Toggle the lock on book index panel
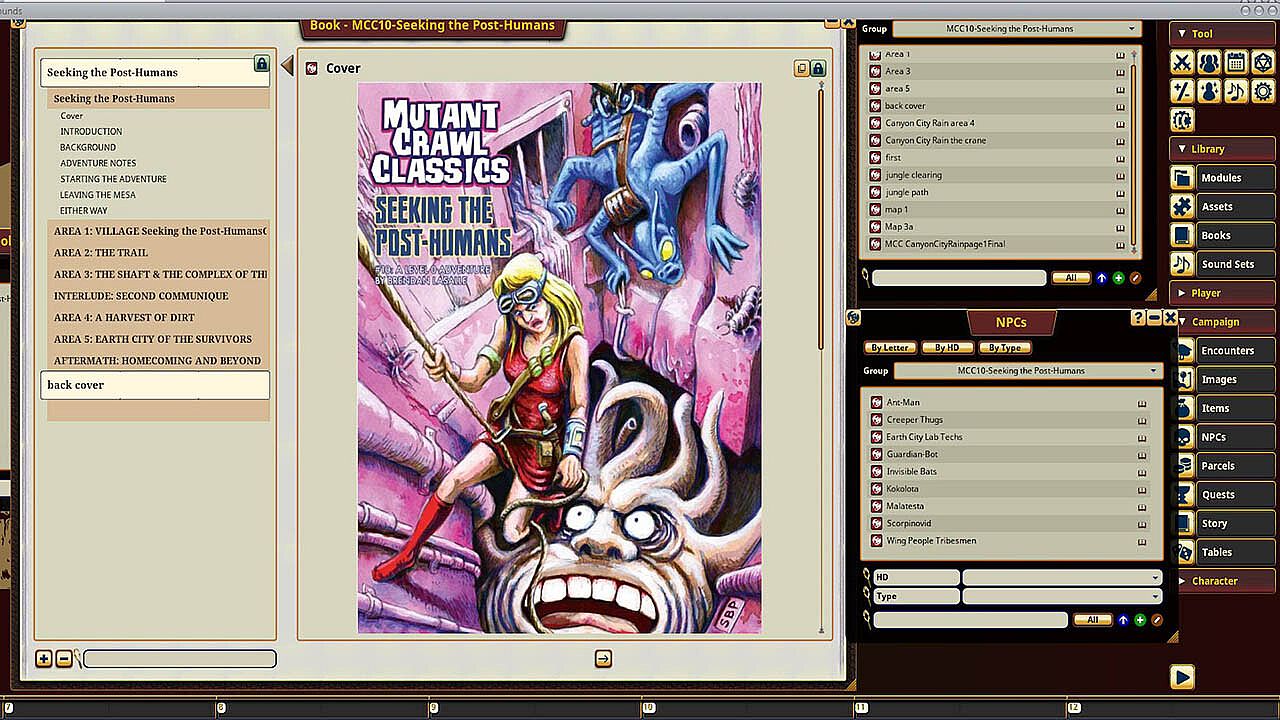 pos(262,64)
